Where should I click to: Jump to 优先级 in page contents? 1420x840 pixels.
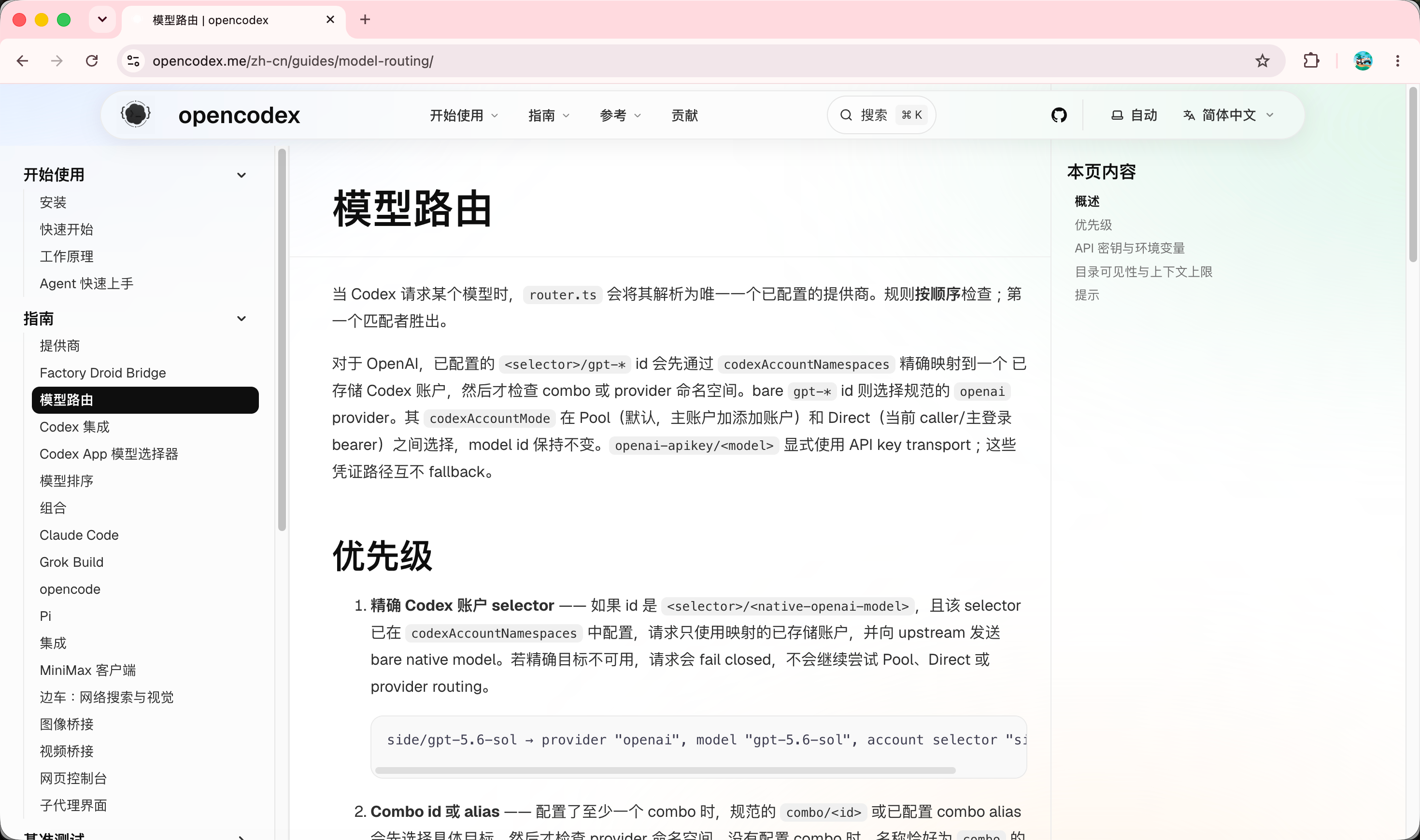tap(1093, 224)
